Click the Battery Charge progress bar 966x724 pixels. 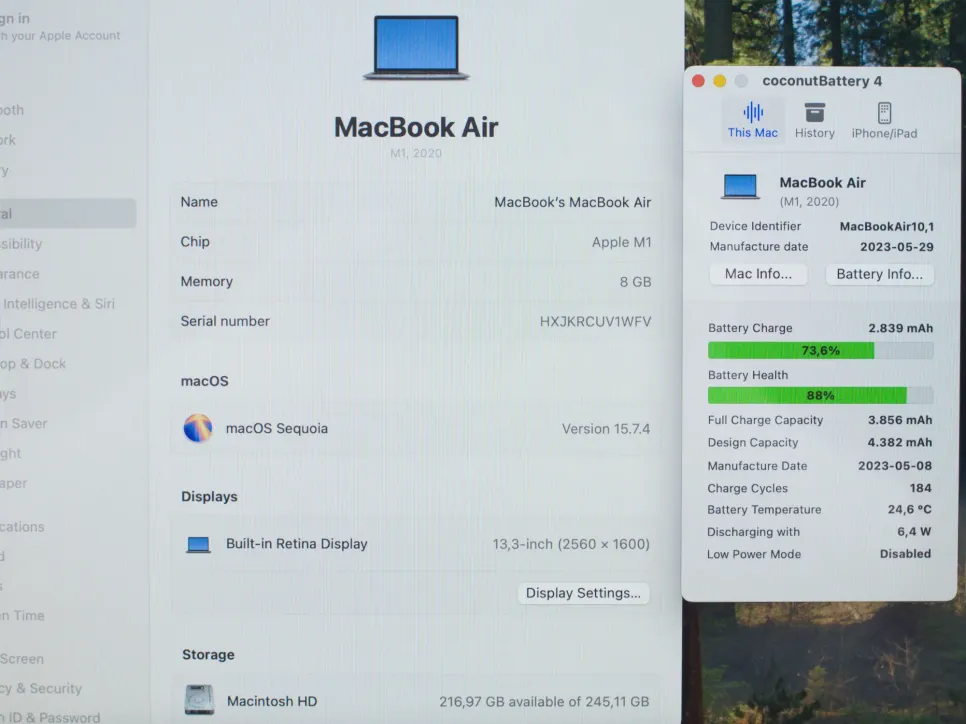[x=820, y=350]
